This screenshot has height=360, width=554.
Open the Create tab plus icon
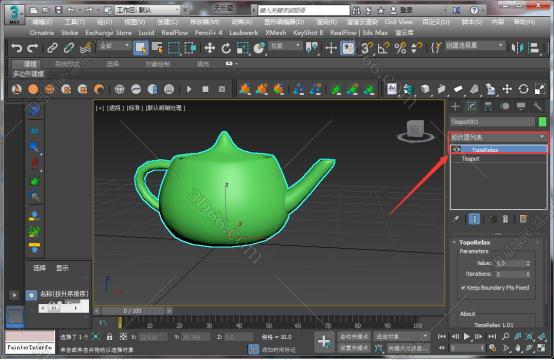[455, 106]
